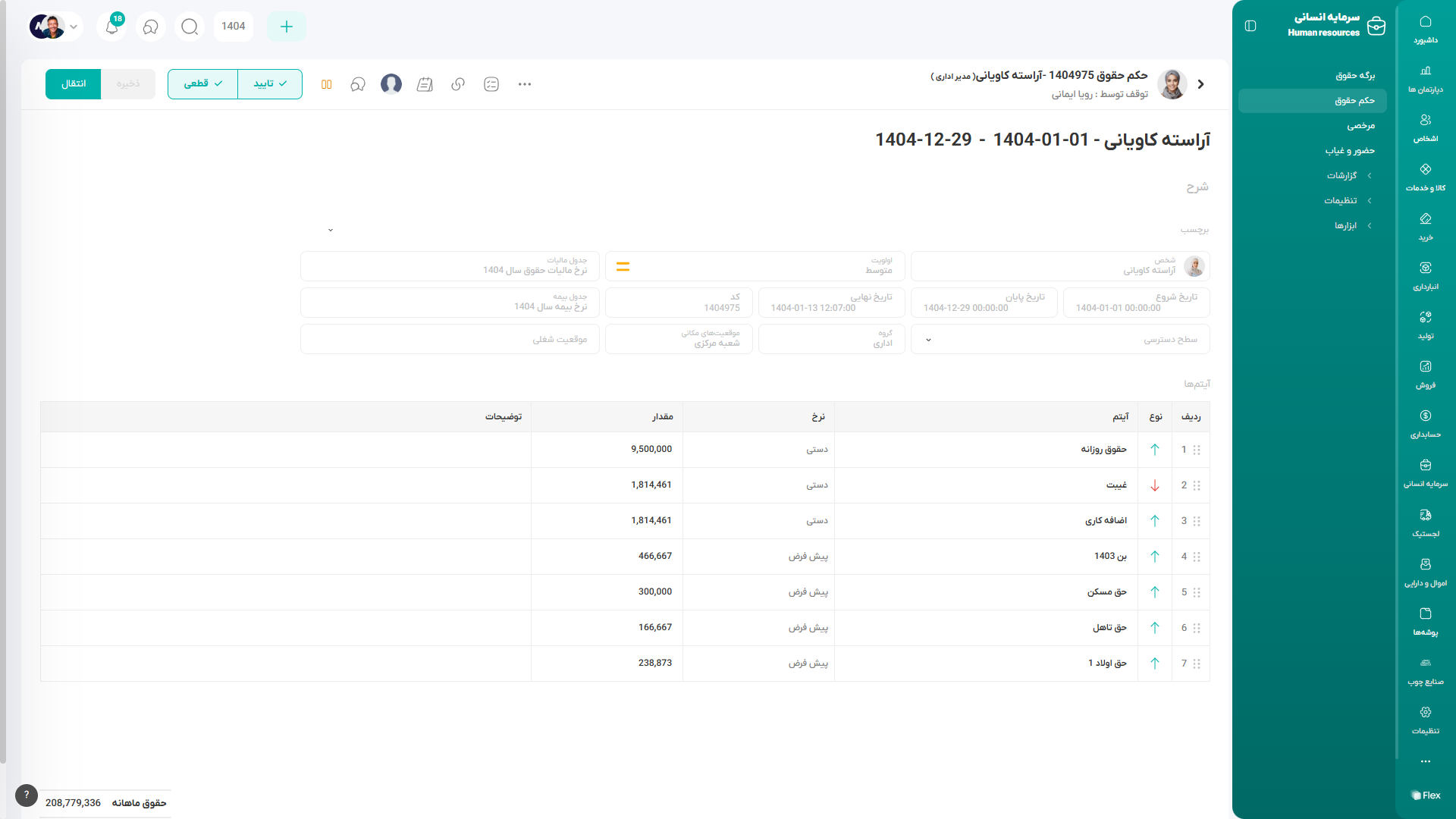The height and width of the screenshot is (819, 1456).
Task: Click the orange pause icon in toolbar
Action: 327,84
